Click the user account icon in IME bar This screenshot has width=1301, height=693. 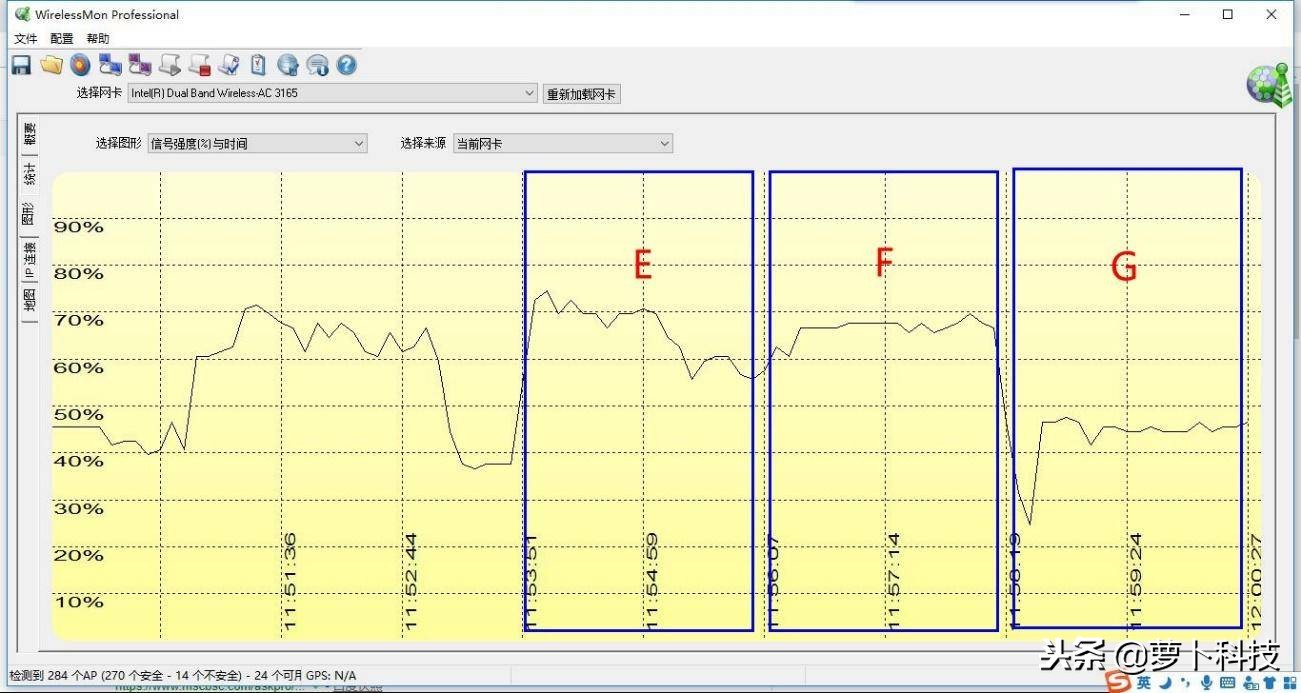[x=1249, y=682]
